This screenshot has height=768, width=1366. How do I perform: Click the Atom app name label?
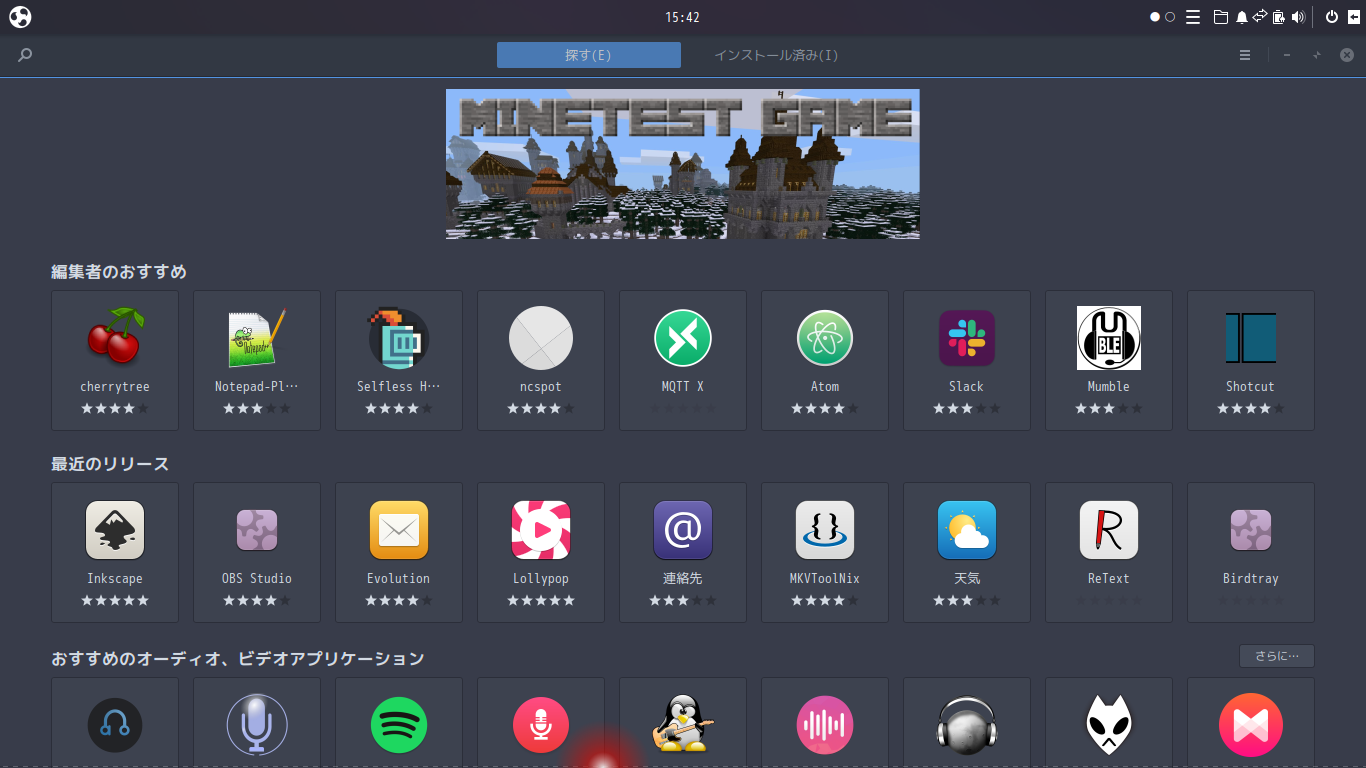click(x=825, y=387)
